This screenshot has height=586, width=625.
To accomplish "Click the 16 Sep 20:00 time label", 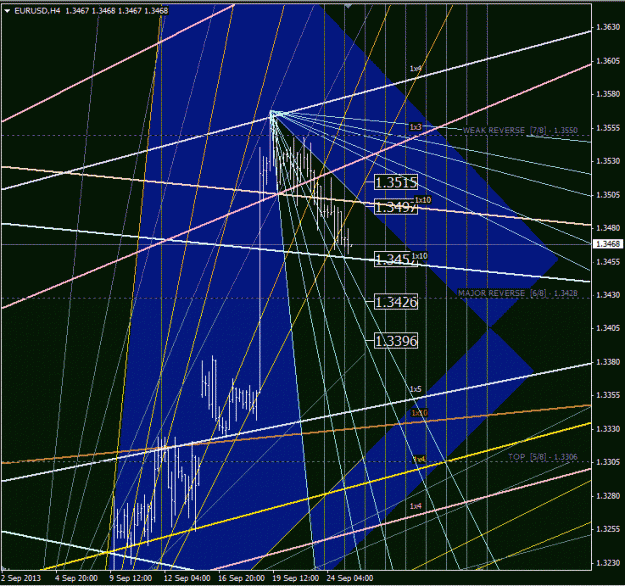I will pyautogui.click(x=241, y=578).
